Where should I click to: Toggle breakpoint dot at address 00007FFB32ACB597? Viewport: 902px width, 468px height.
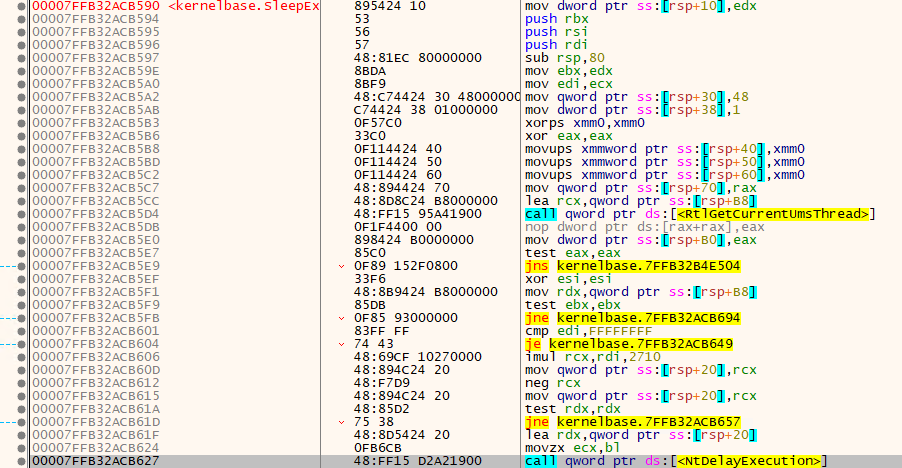(x=22, y=58)
